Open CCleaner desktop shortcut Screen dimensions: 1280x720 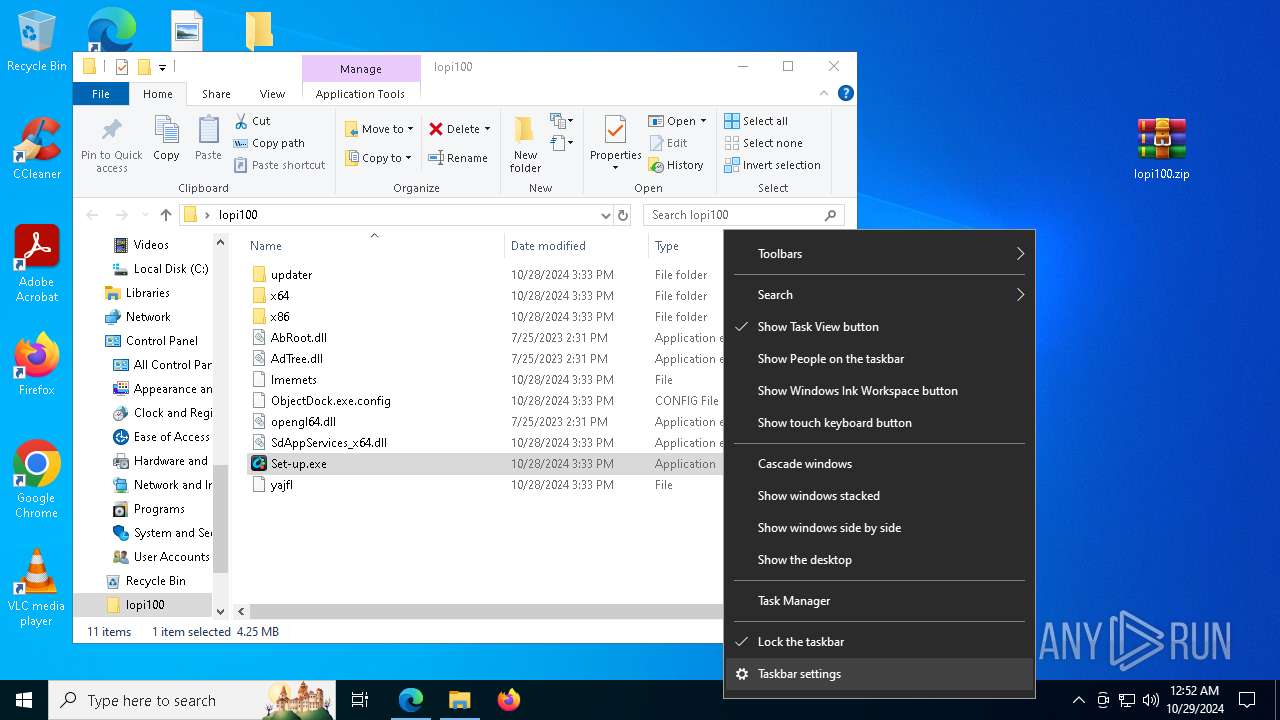[37, 148]
